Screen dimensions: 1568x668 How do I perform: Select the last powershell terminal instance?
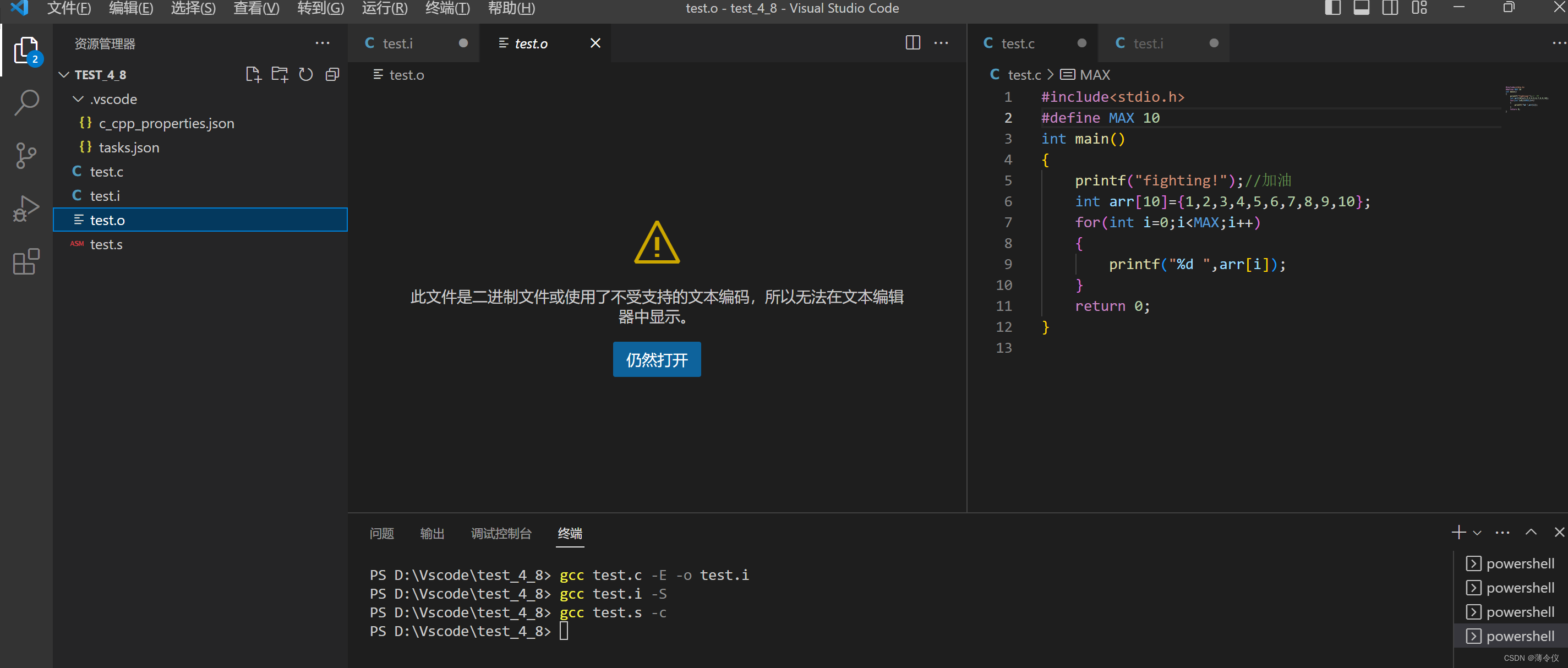tap(1510, 637)
